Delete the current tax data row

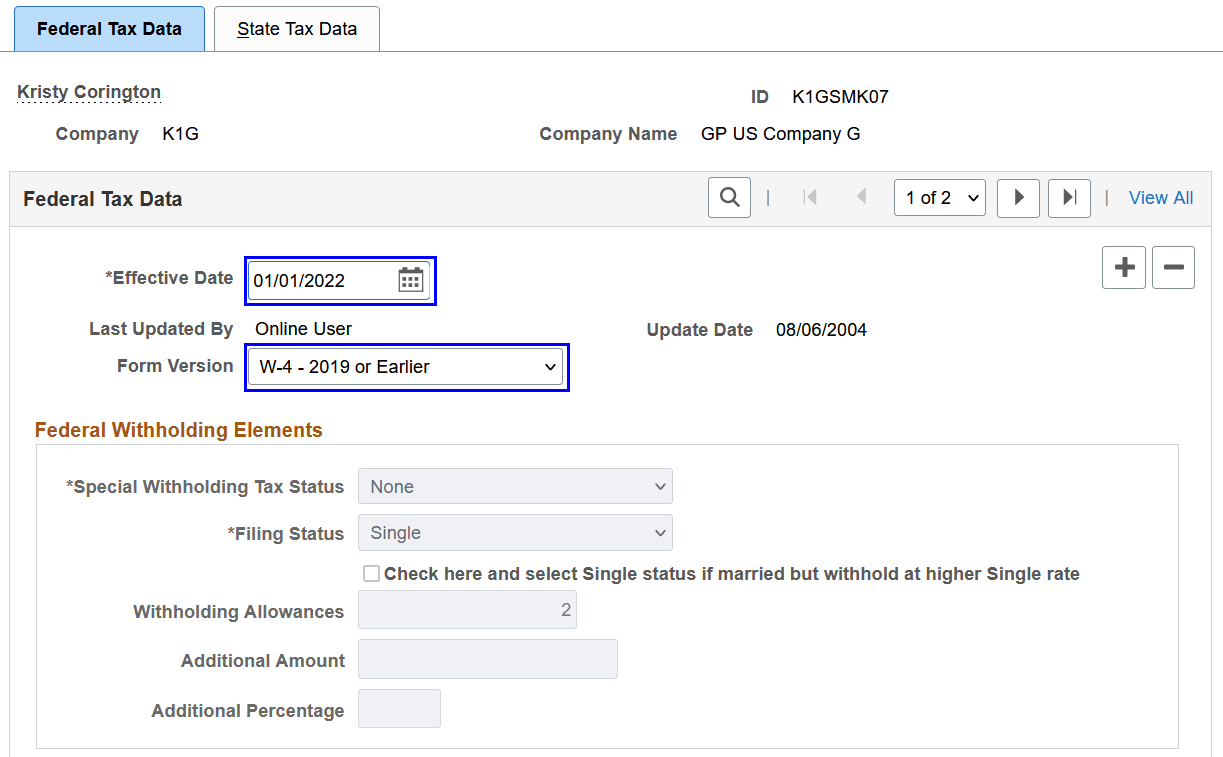(1173, 267)
